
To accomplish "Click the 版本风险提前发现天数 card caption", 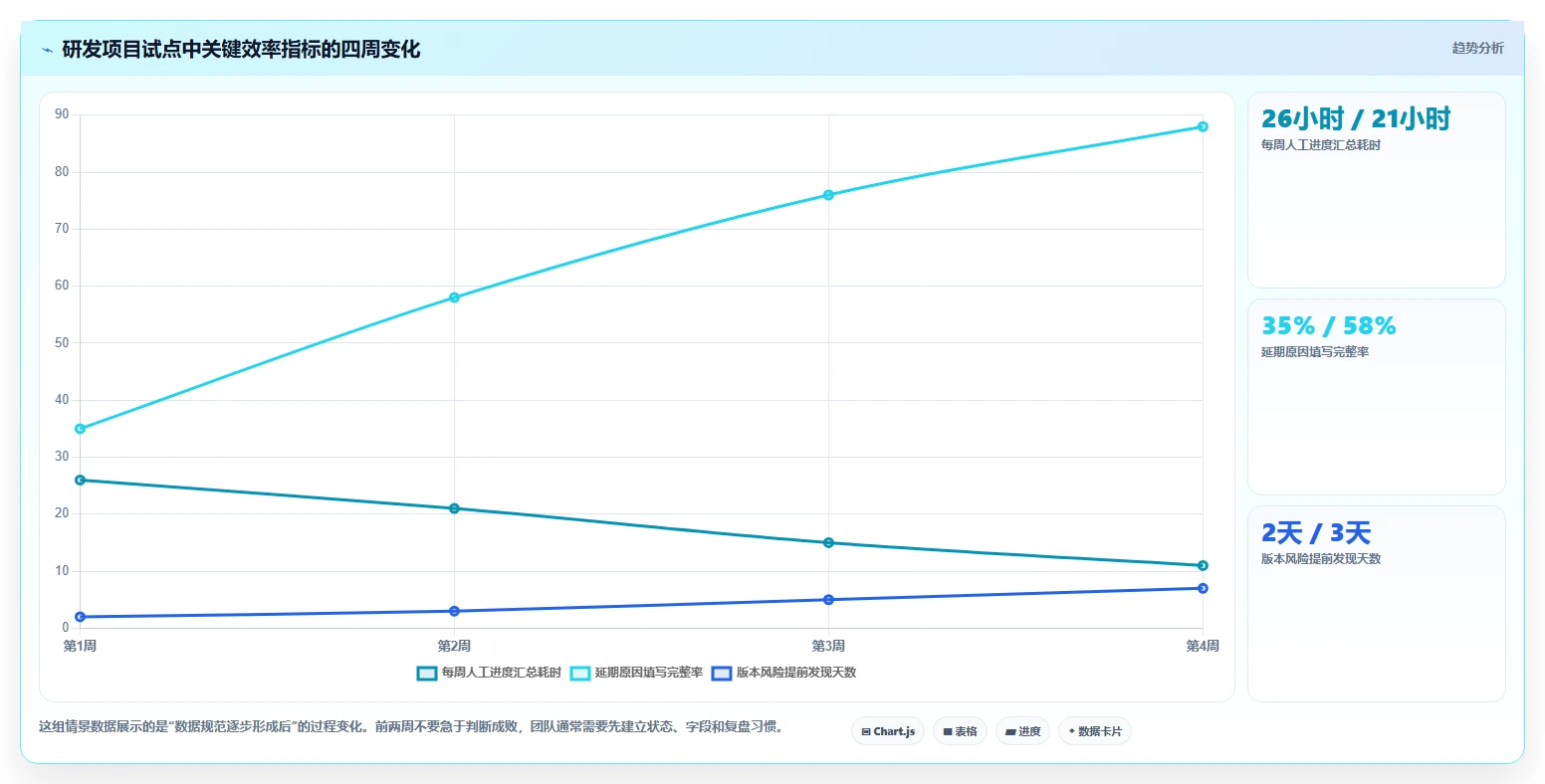I will point(1321,559).
